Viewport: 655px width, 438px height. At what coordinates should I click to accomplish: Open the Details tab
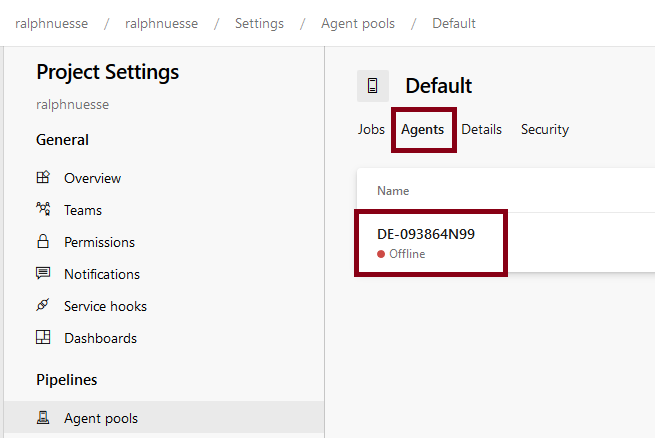(482, 129)
